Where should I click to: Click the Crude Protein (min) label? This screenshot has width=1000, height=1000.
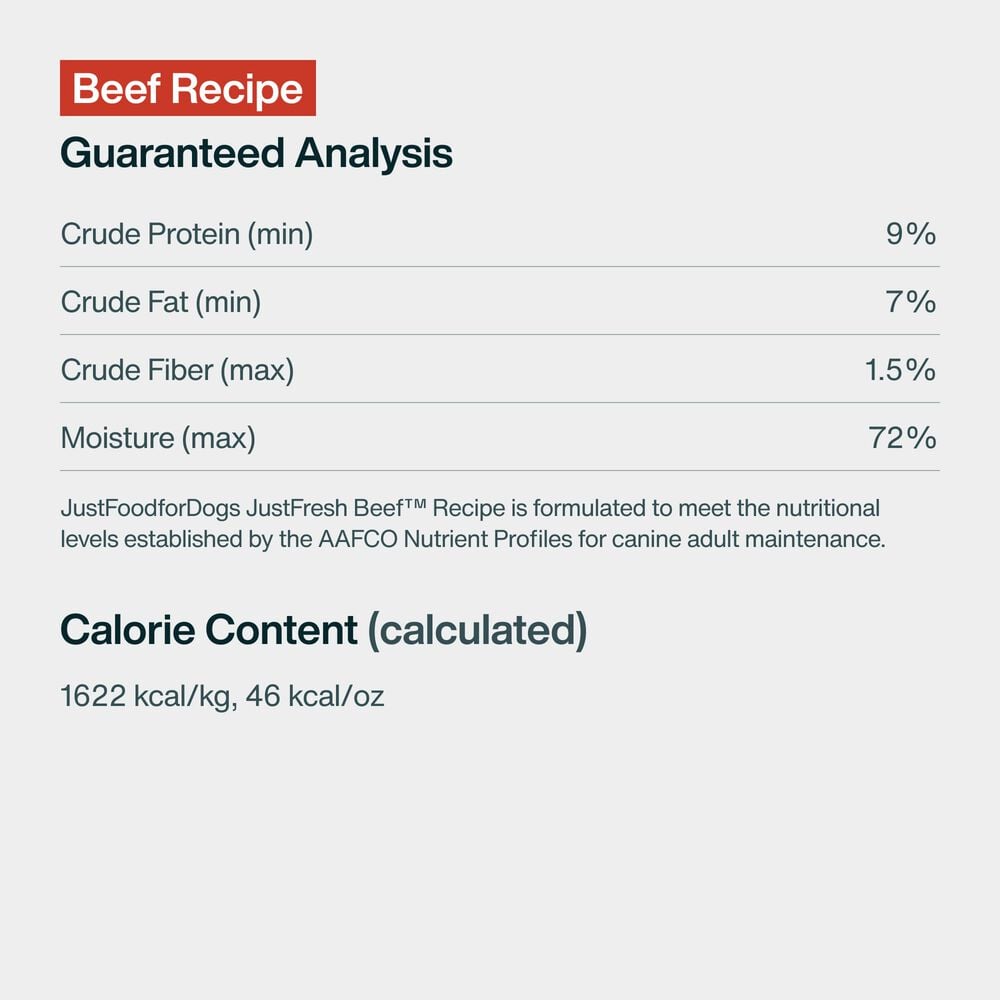[187, 234]
